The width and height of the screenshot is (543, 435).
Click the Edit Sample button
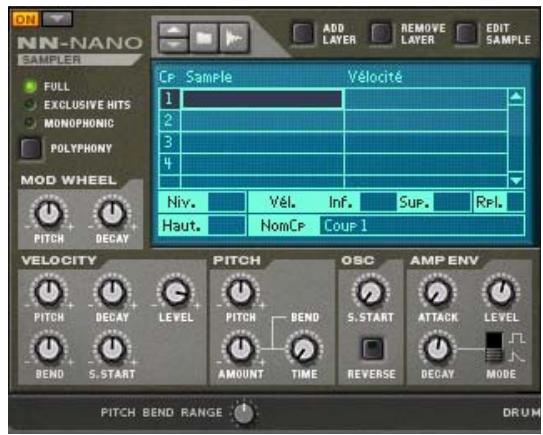tap(466, 34)
